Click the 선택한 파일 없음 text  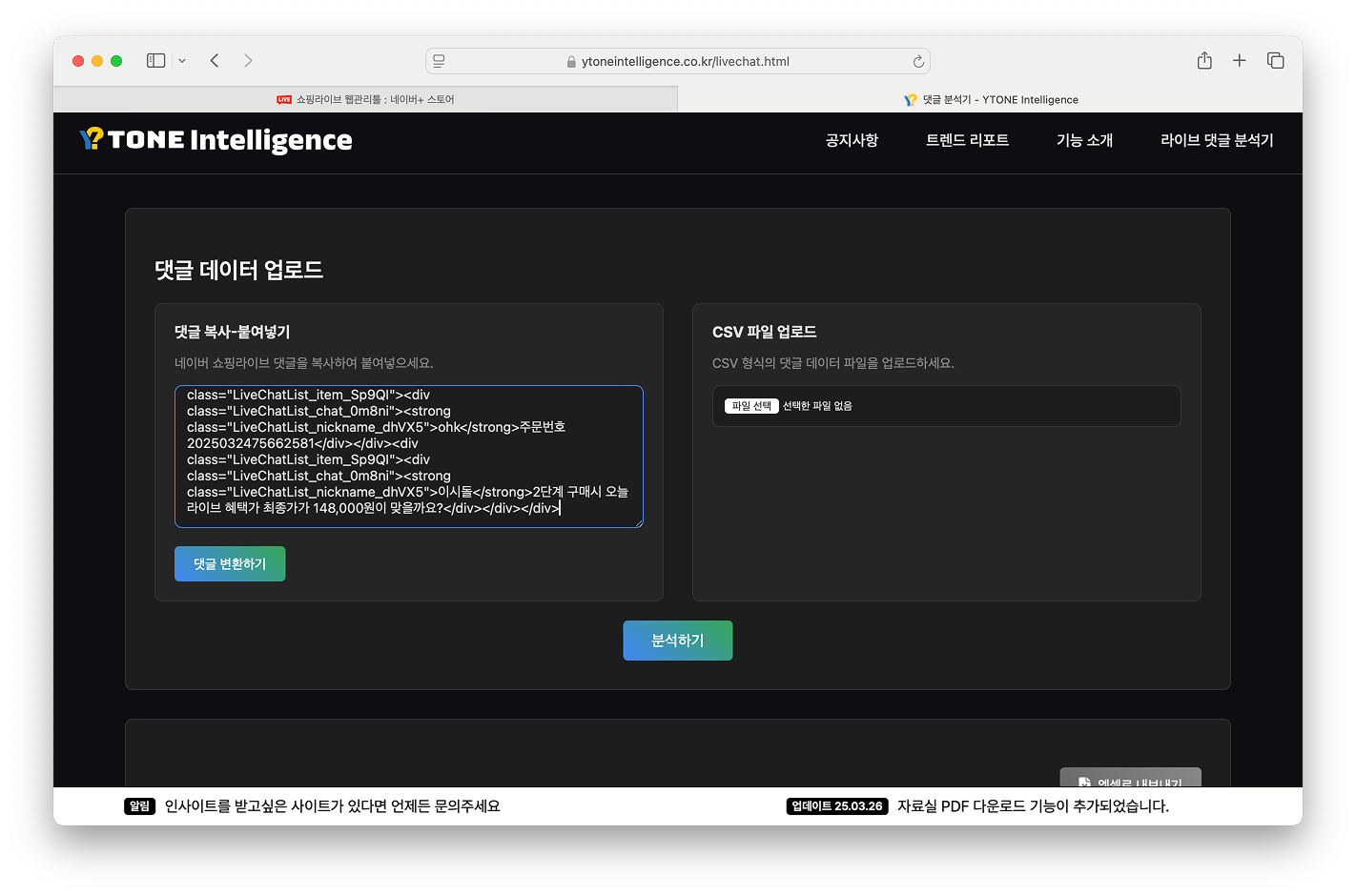click(x=817, y=406)
